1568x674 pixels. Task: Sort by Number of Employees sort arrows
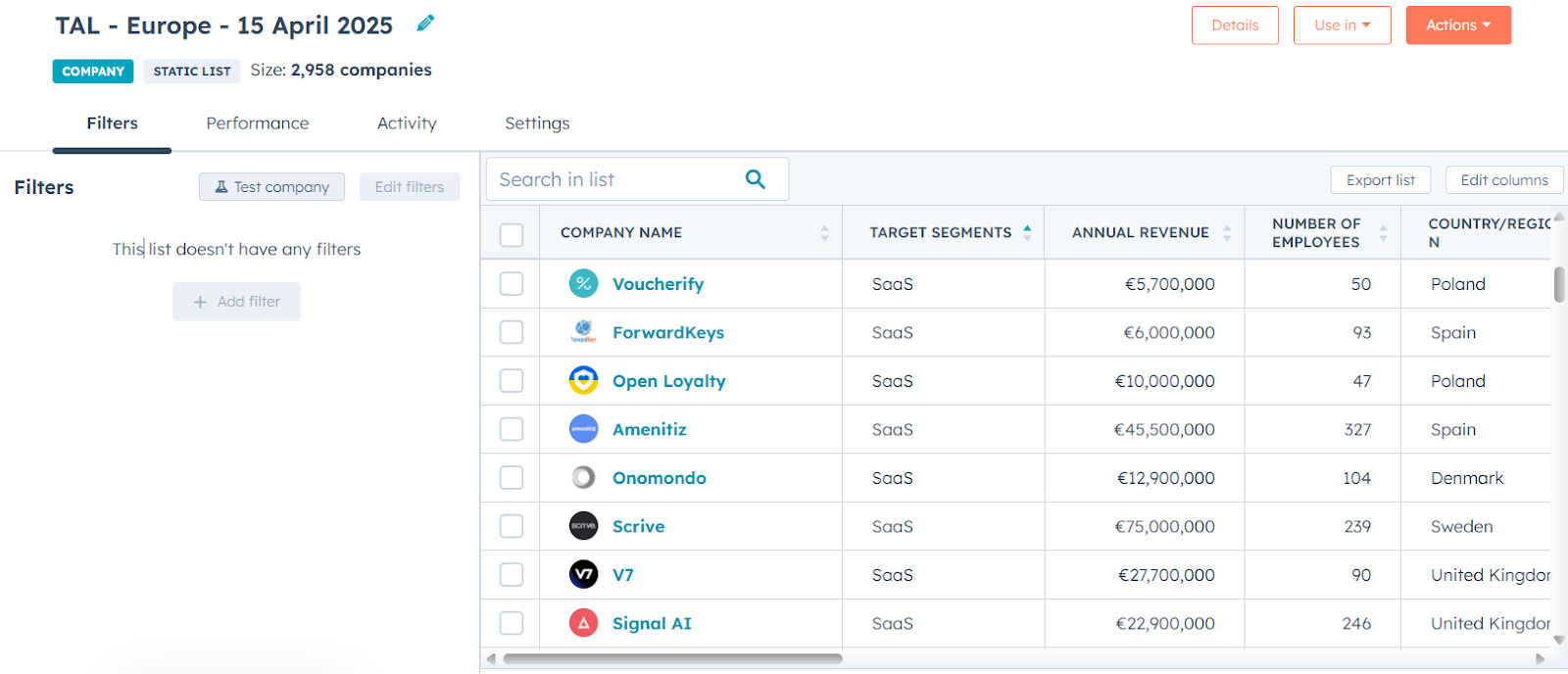tap(1383, 233)
